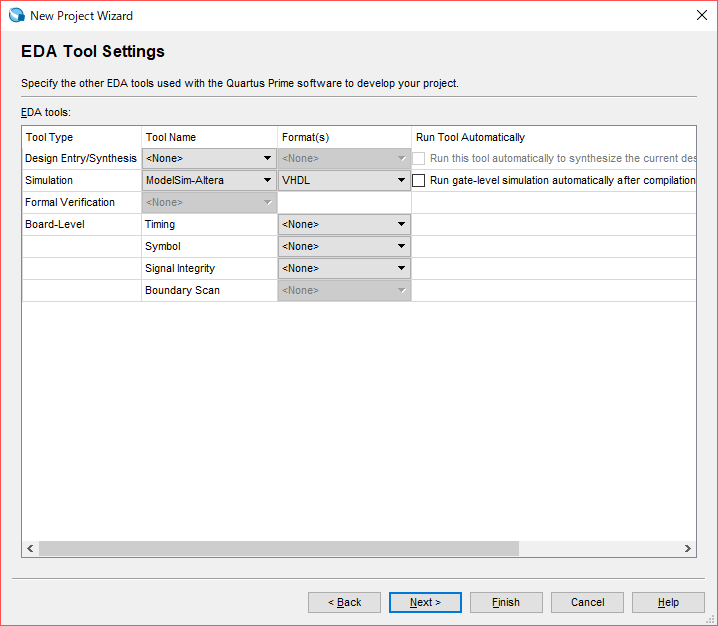Screen dimensions: 718x626
Task: Click the Quartus app icon in title bar
Action: coord(16,15)
